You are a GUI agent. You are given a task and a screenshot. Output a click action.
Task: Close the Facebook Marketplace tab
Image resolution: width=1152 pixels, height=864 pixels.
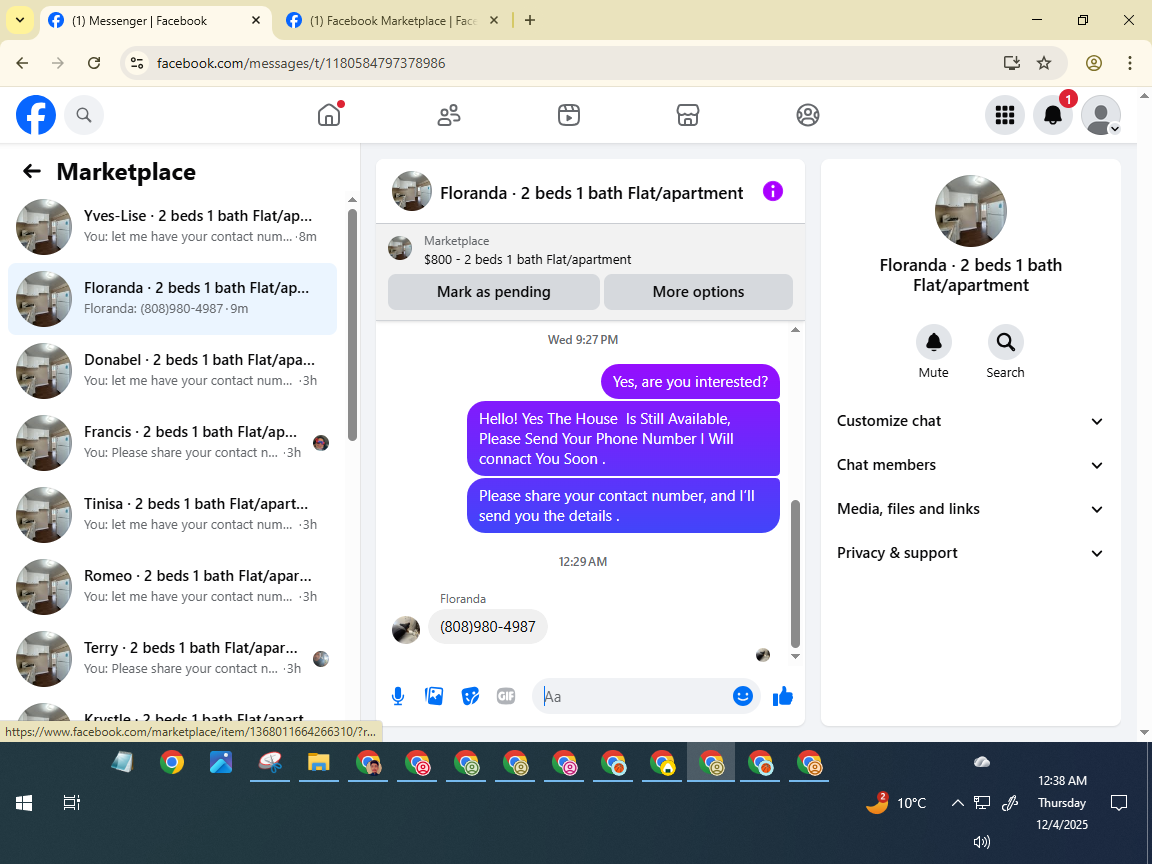pyautogui.click(x=494, y=21)
